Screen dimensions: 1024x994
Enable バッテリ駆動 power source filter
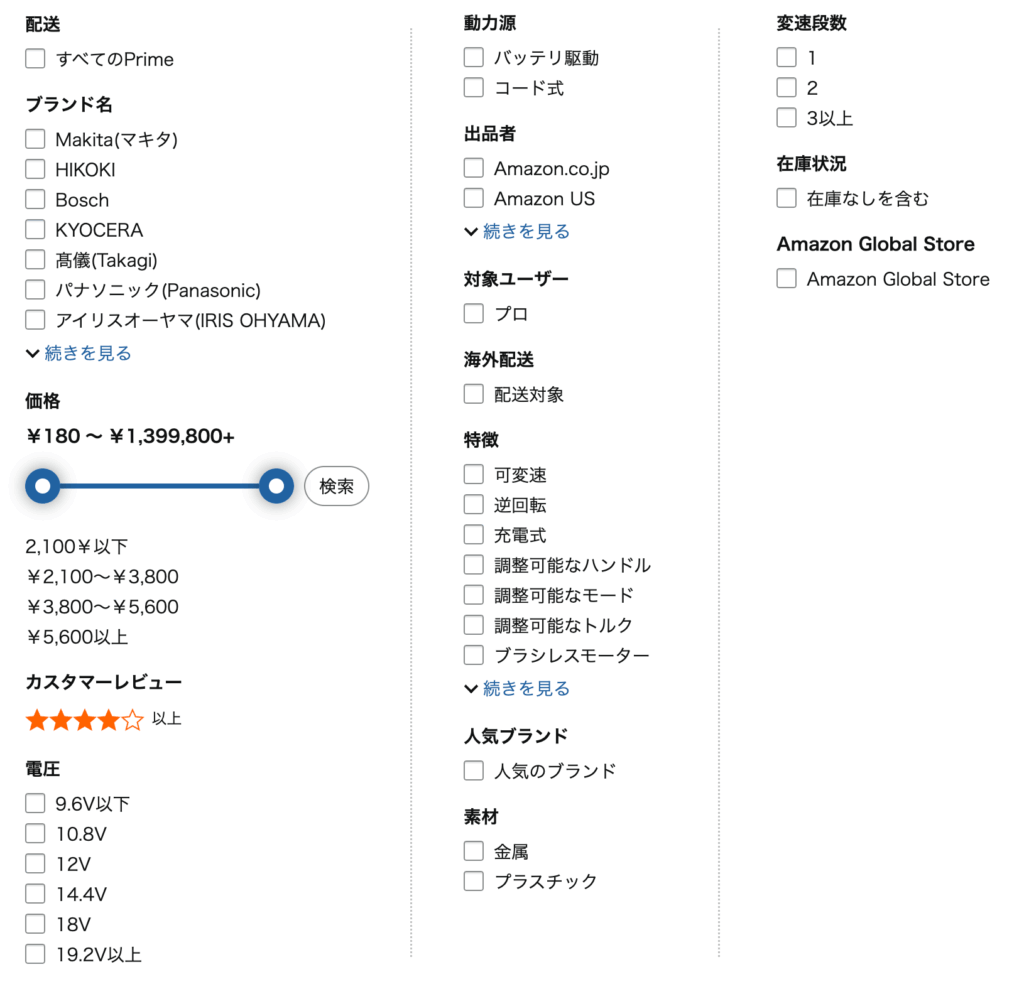[473, 57]
